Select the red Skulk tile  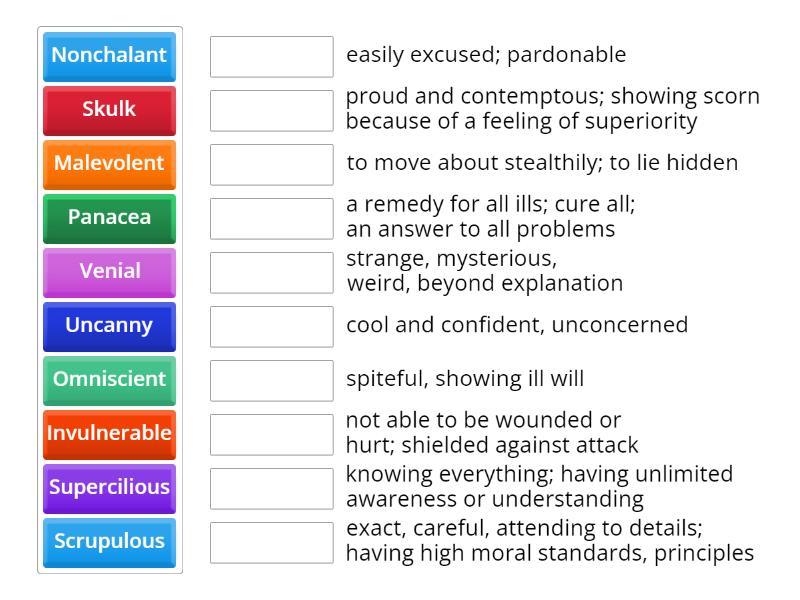[x=110, y=109]
